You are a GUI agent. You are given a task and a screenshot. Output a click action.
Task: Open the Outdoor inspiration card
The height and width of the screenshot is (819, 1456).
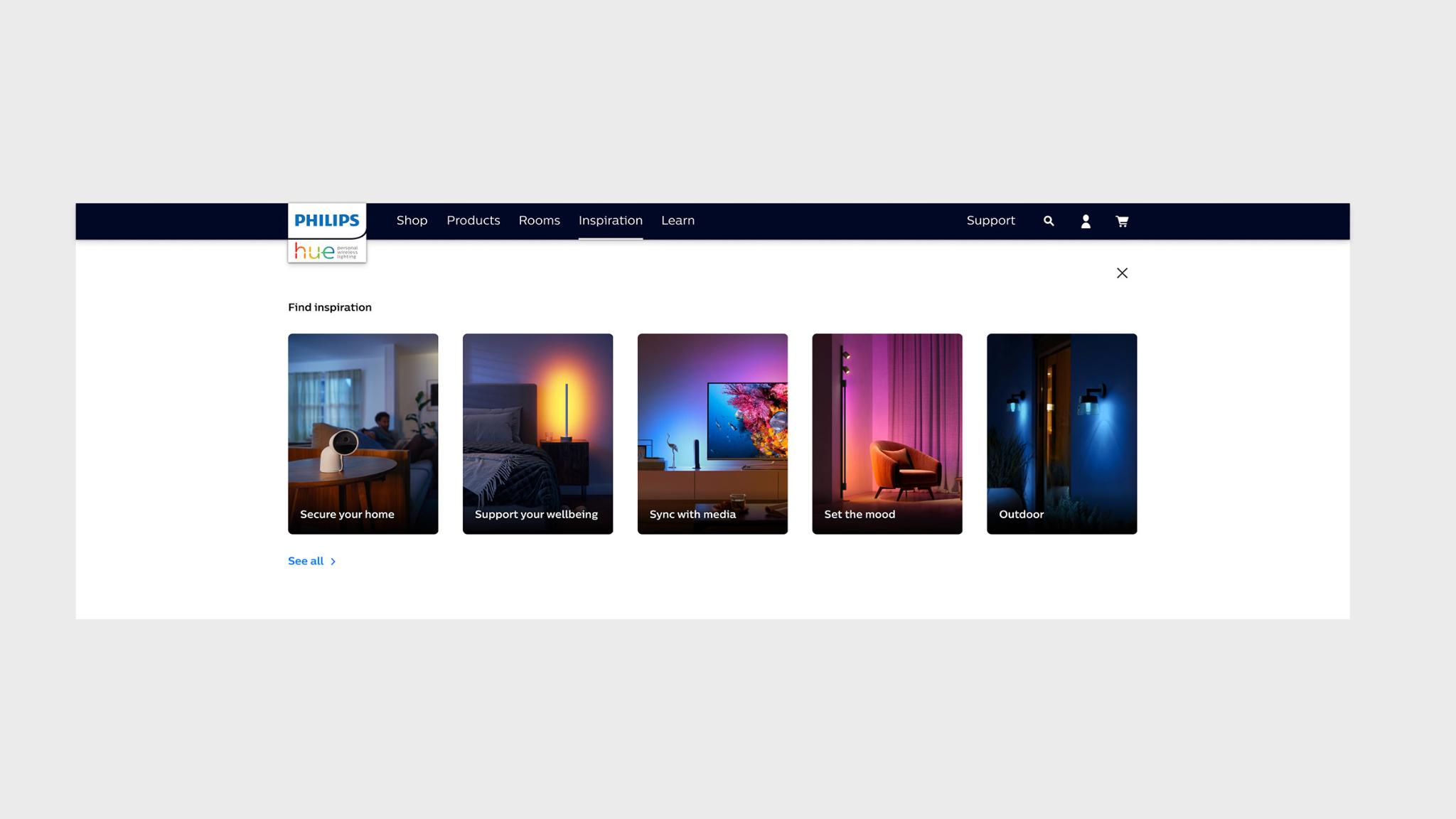[1061, 434]
